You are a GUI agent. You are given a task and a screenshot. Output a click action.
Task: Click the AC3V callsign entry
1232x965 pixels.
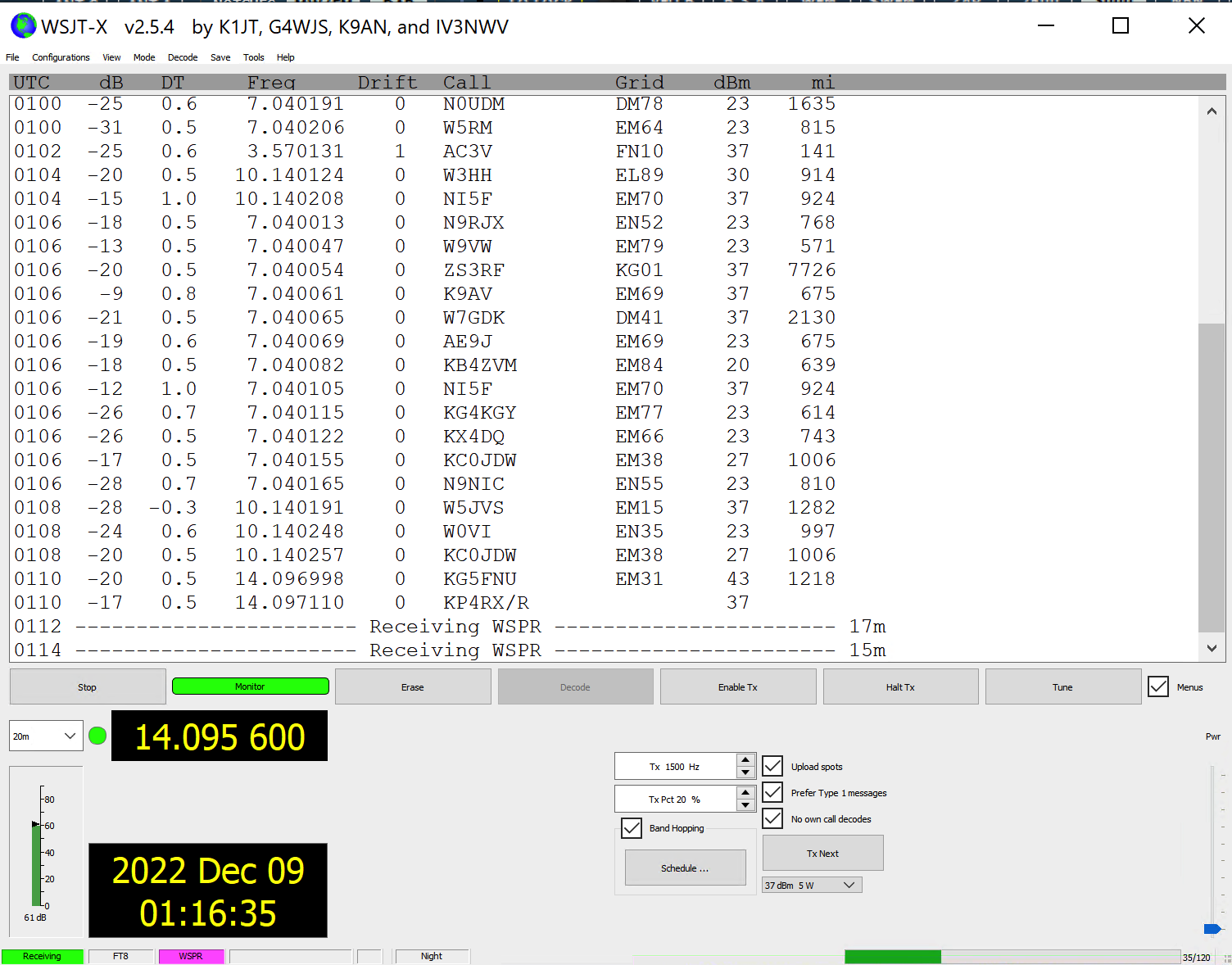coord(468,152)
